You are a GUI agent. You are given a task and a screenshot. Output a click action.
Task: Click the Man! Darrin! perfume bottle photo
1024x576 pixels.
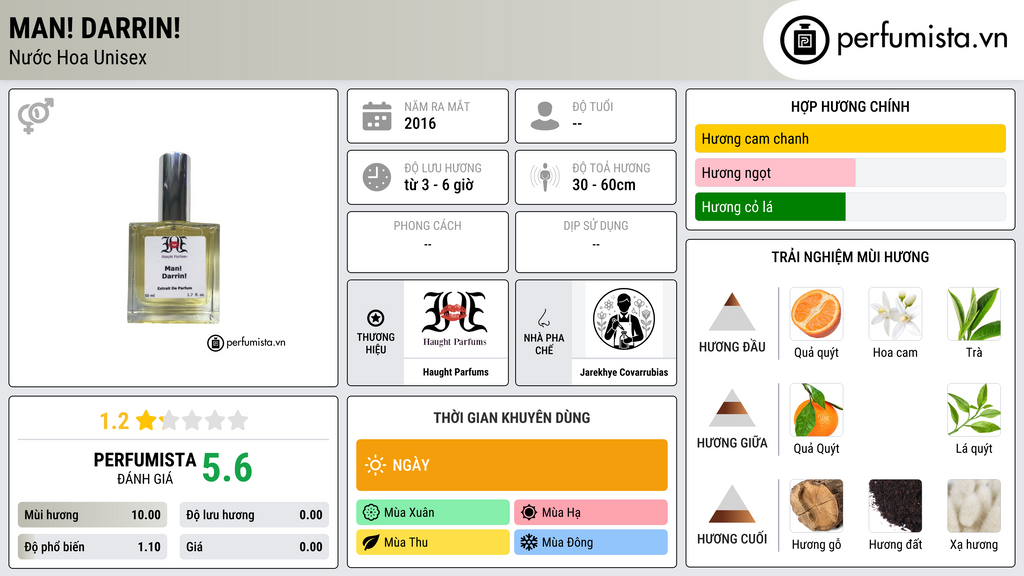(x=174, y=238)
